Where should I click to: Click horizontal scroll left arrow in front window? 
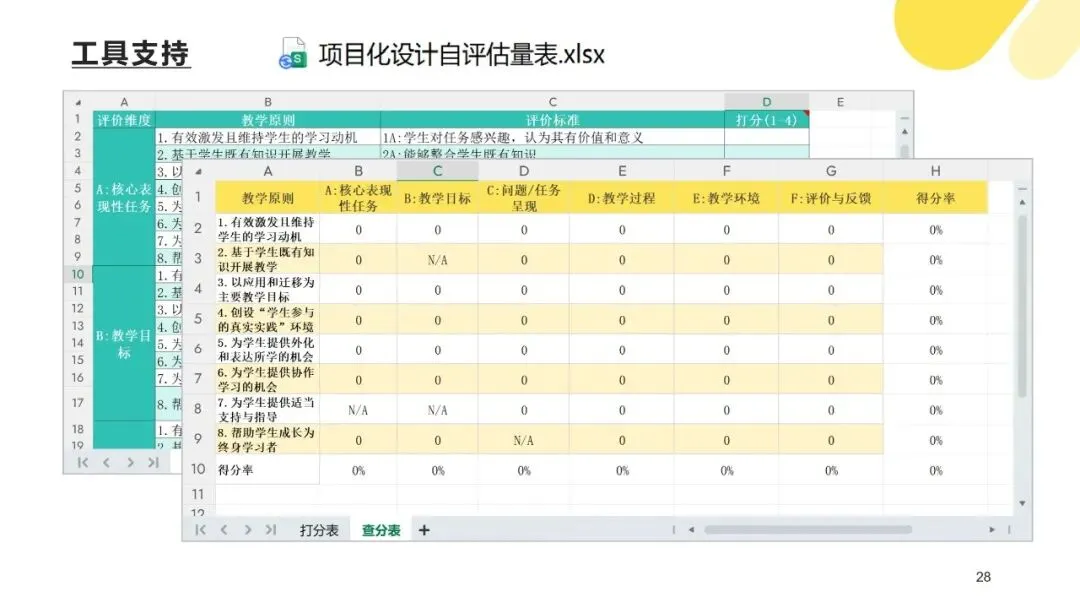691,530
